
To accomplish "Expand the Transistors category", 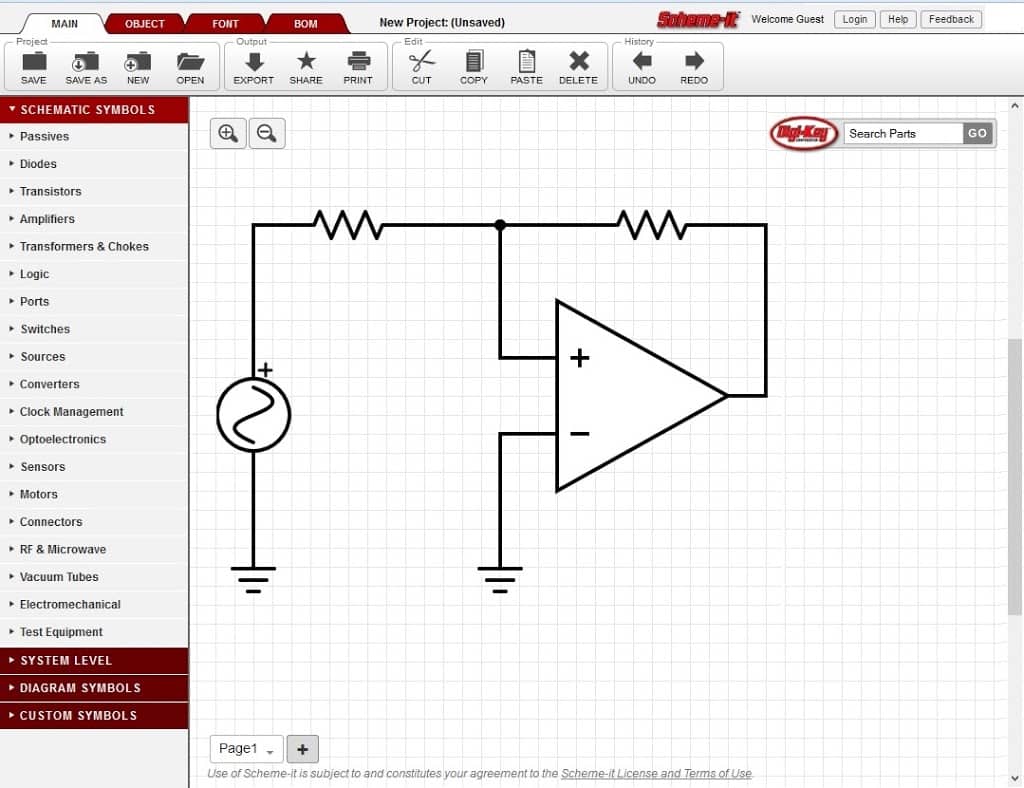I will click(51, 191).
